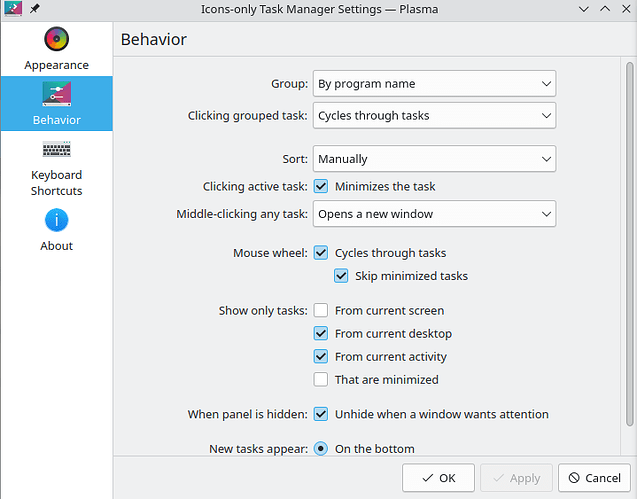Open the Group dropdown By program name
Image resolution: width=637 pixels, height=499 pixels.
434,84
